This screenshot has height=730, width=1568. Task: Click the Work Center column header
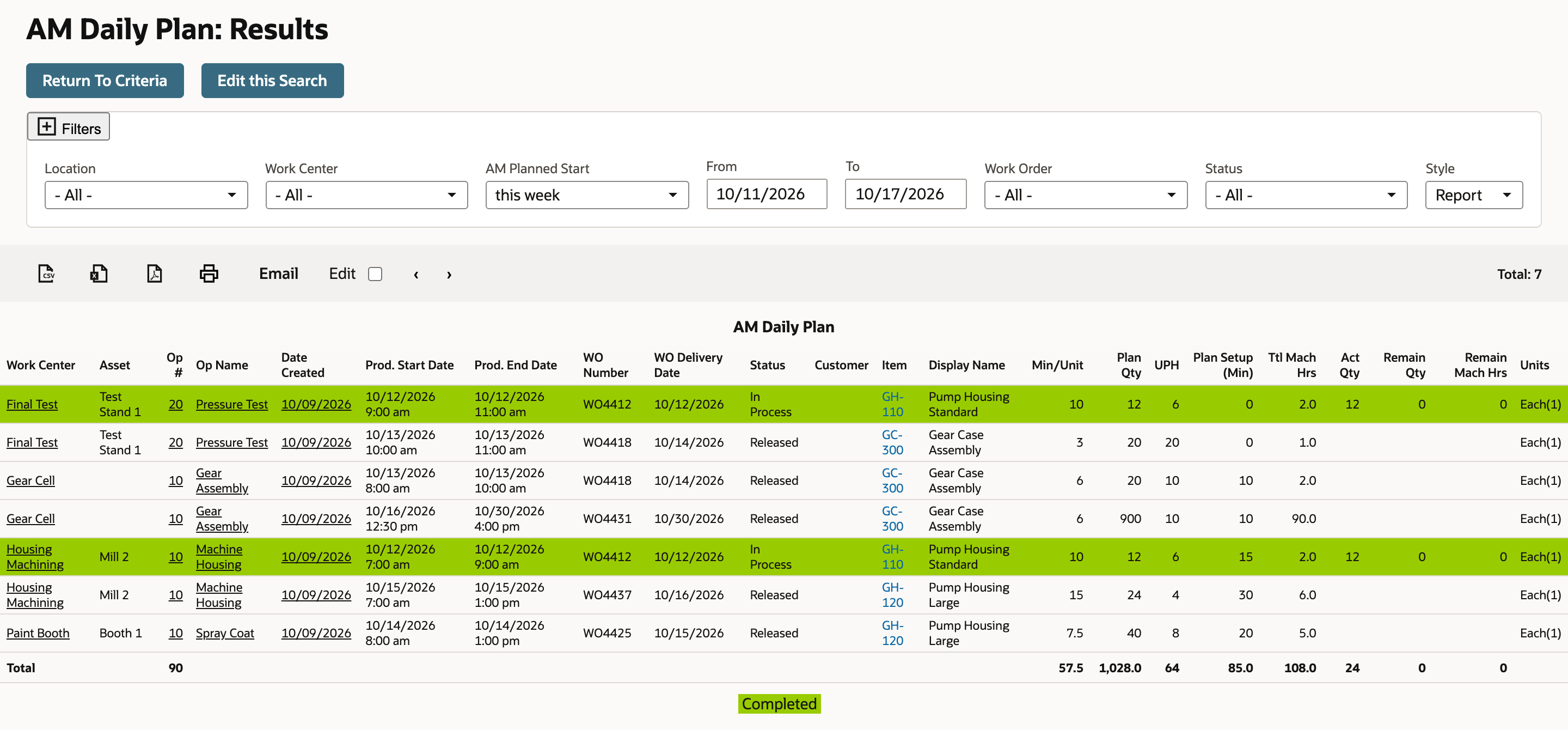(41, 364)
